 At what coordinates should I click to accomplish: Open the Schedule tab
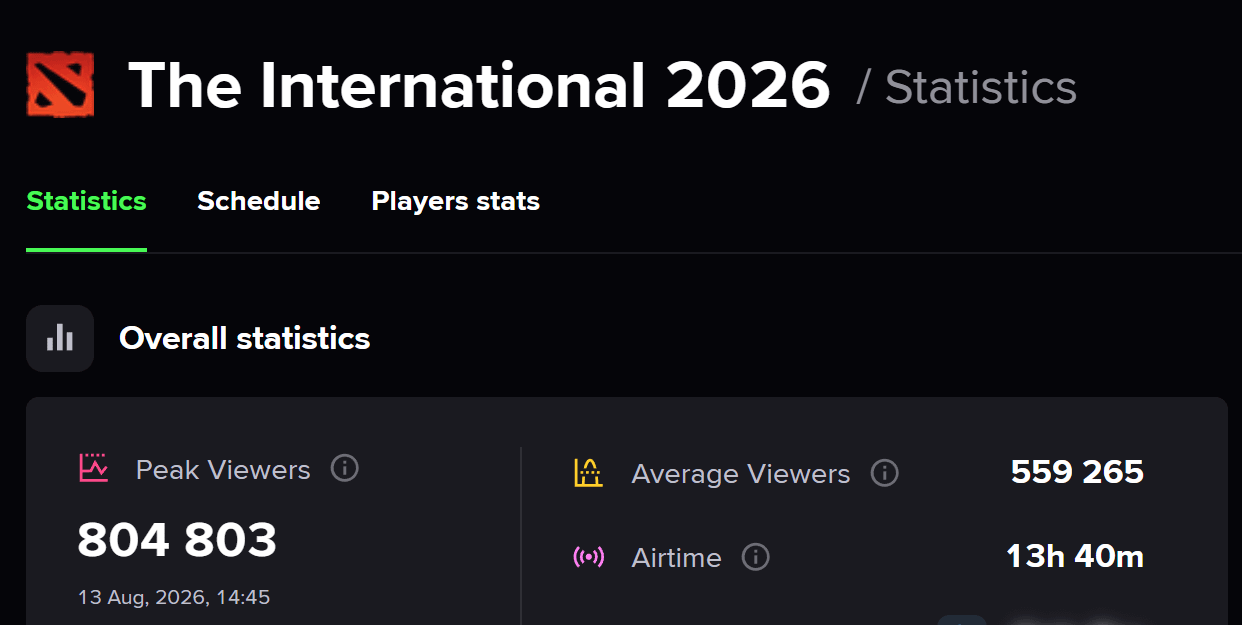coord(258,201)
